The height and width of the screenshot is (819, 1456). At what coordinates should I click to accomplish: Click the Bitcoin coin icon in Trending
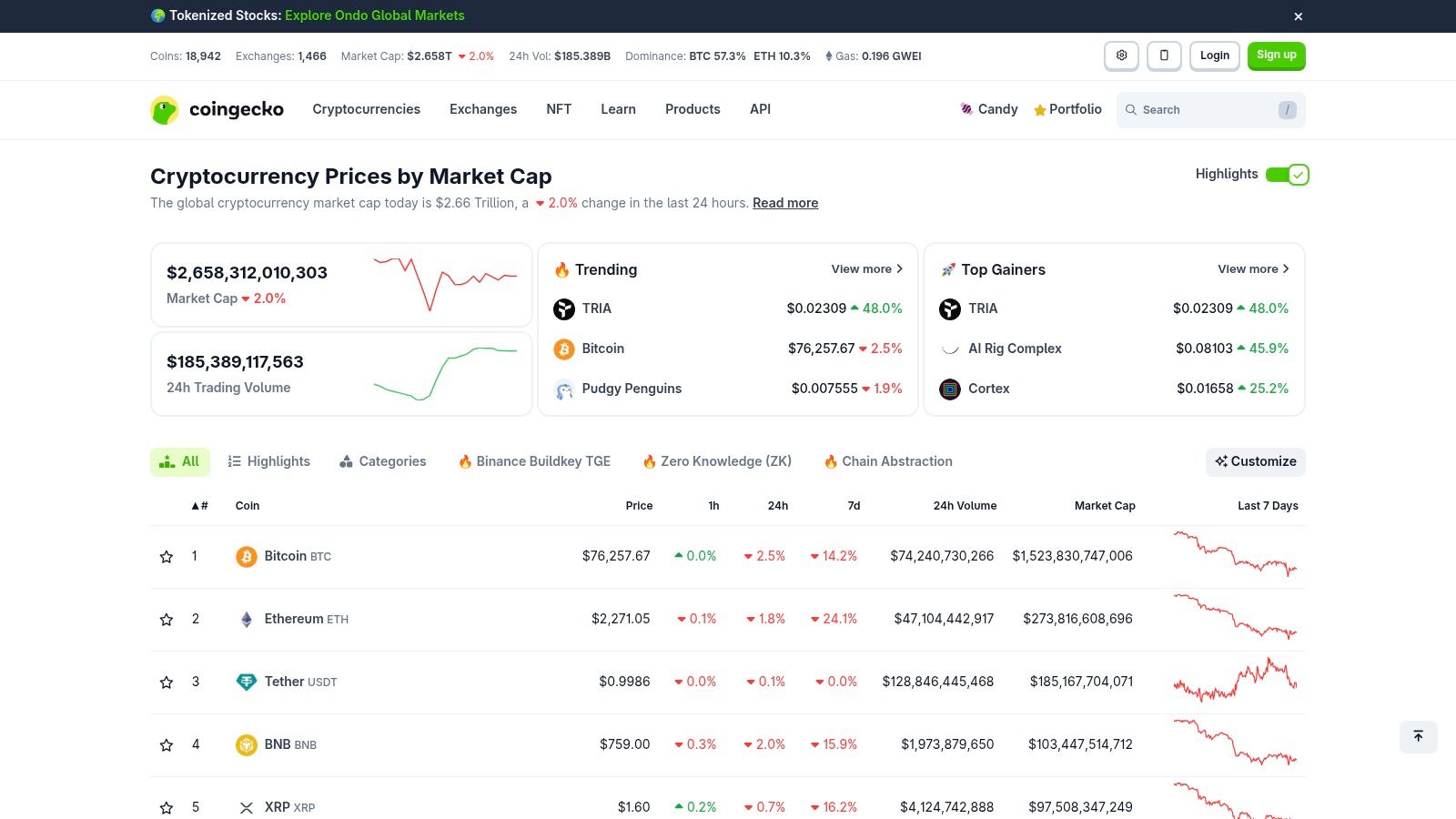pos(564,349)
